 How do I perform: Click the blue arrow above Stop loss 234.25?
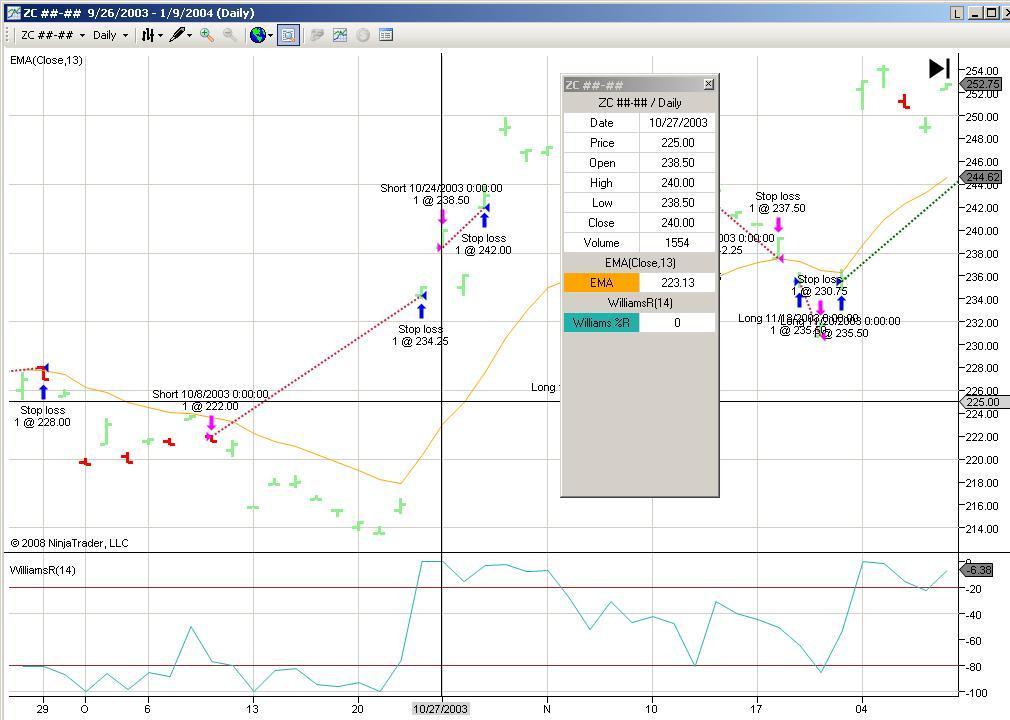click(x=421, y=311)
